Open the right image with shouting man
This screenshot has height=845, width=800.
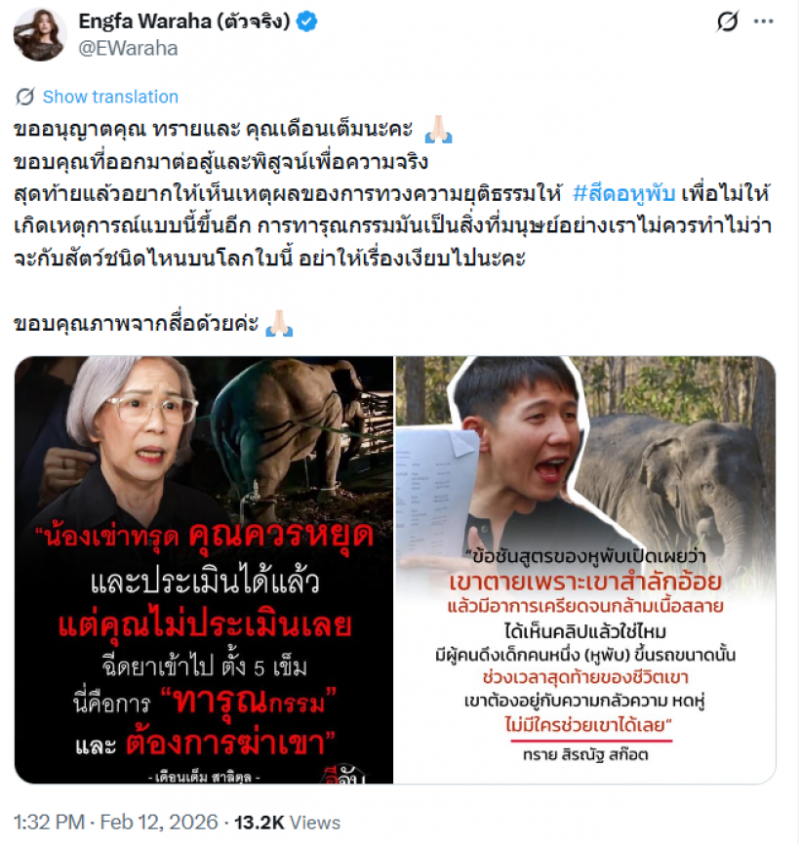click(585, 570)
